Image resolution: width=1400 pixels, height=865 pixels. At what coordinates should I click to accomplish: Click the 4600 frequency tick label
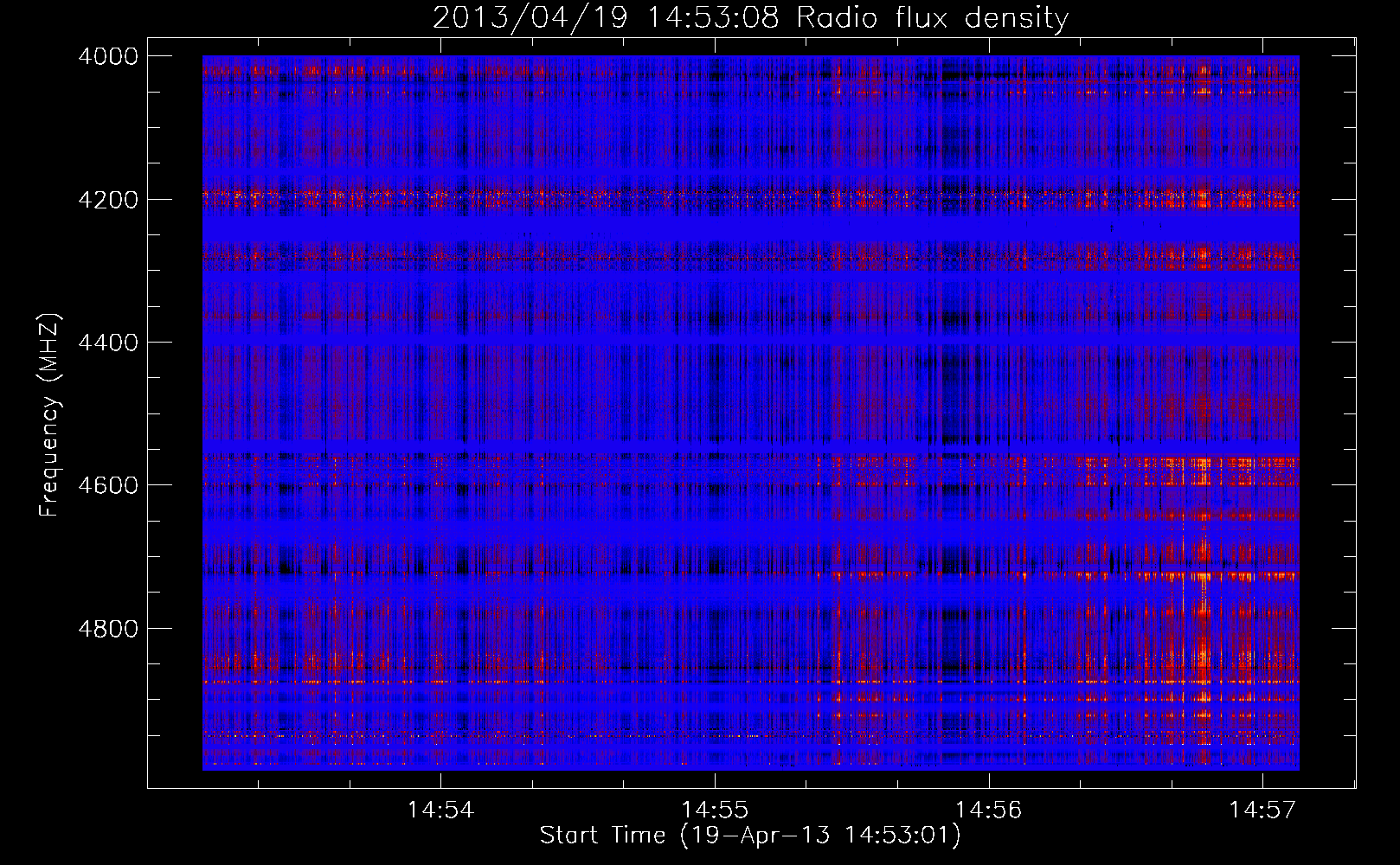(108, 485)
